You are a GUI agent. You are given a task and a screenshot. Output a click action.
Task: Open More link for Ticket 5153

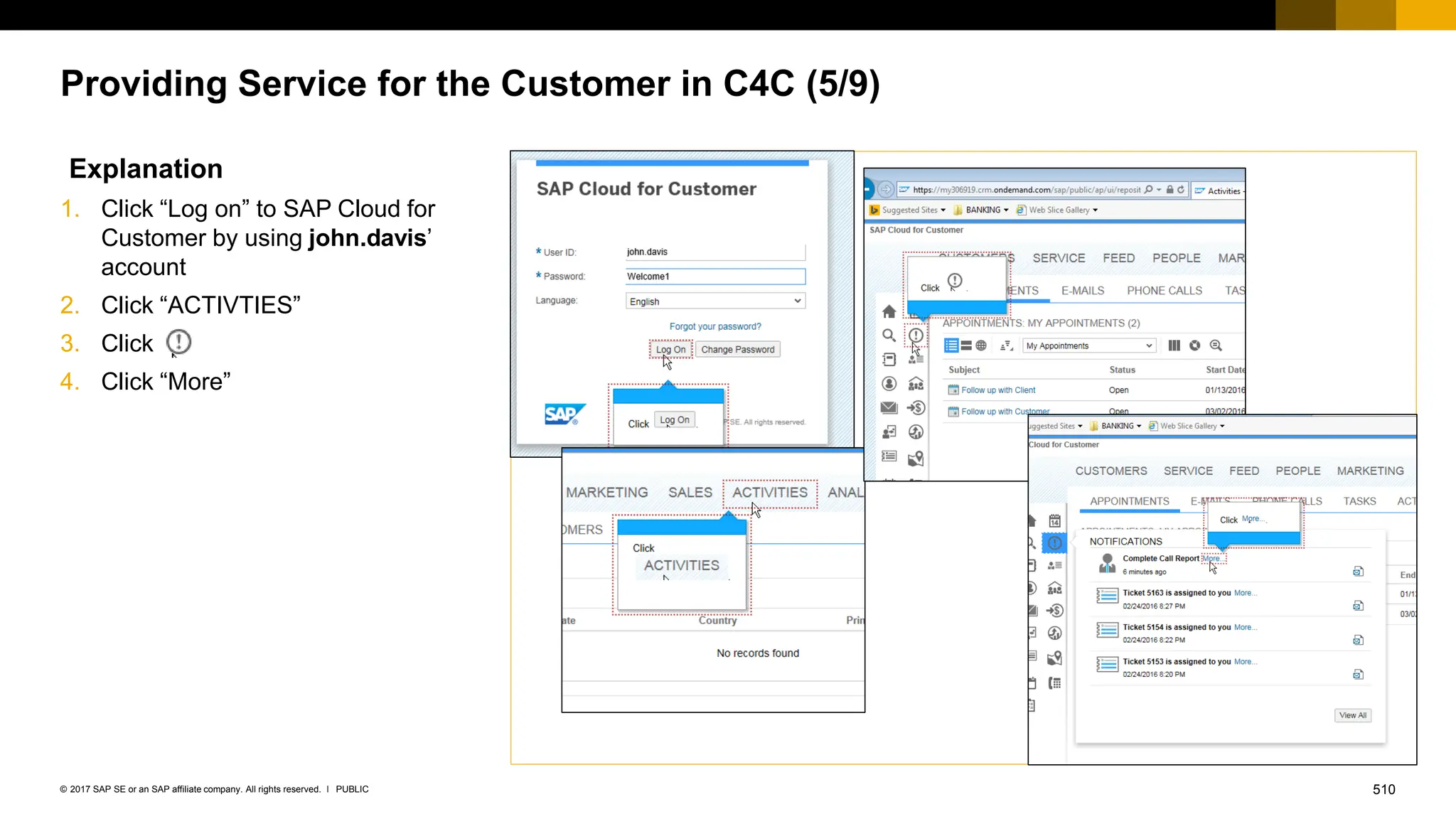click(1245, 661)
